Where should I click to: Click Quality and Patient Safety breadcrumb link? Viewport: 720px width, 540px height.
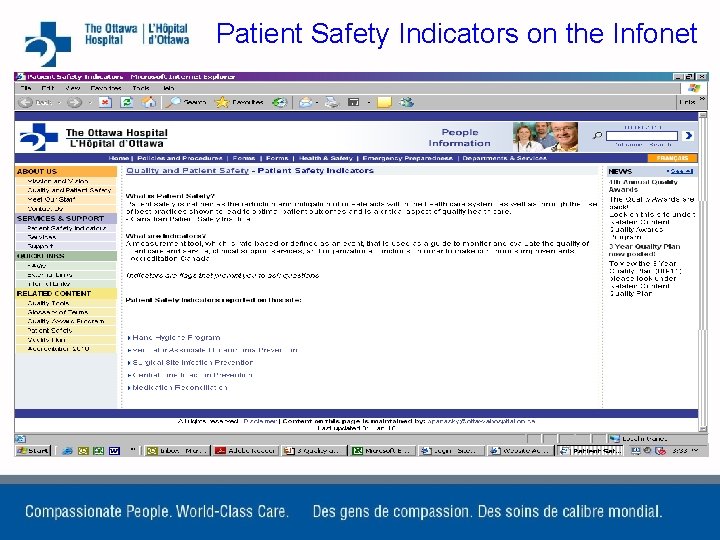pyautogui.click(x=187, y=170)
